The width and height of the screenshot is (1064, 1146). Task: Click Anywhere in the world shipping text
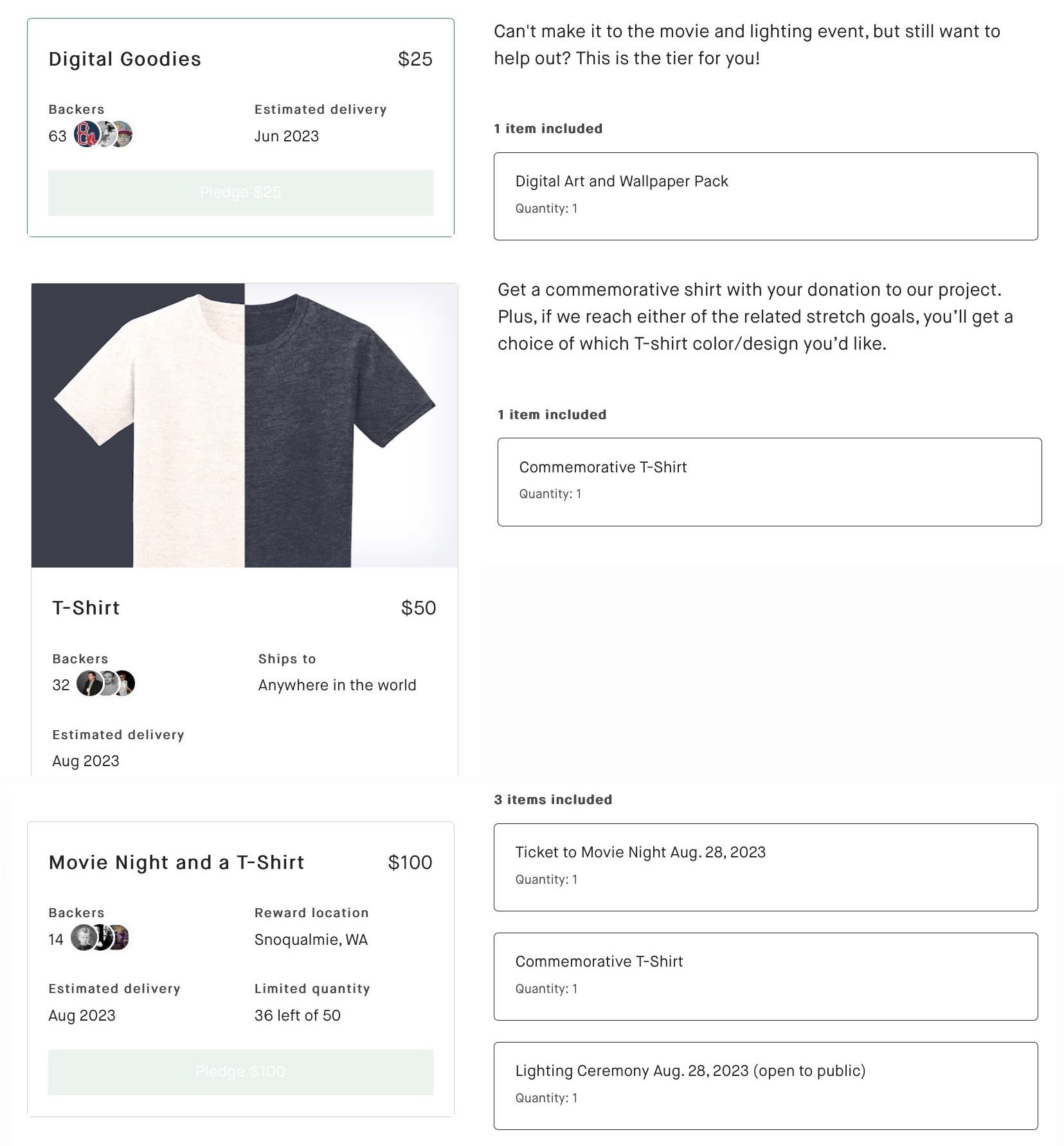(337, 685)
